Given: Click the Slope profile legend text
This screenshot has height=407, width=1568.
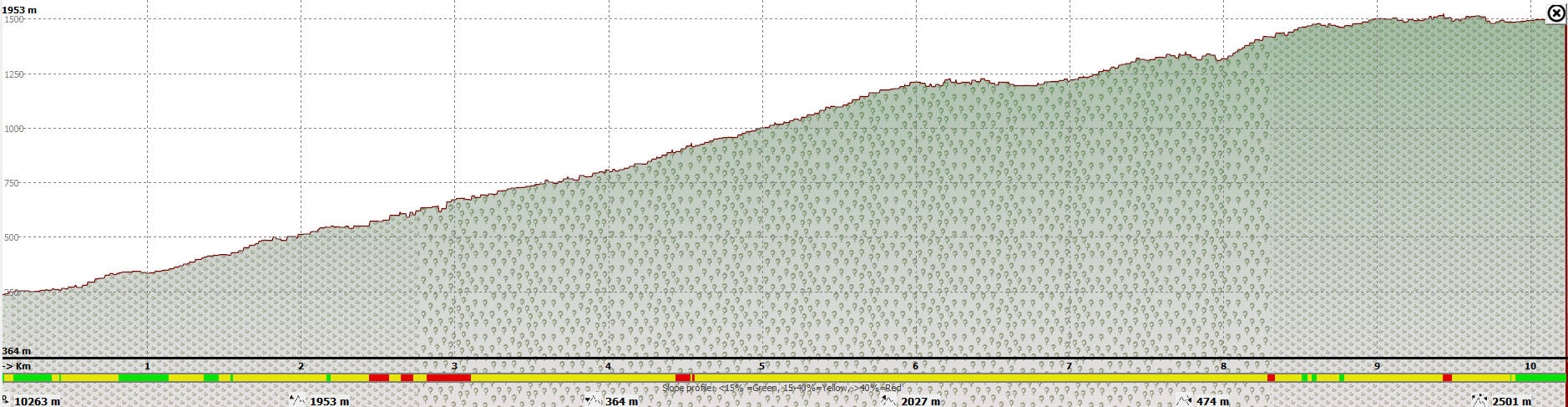Looking at the screenshot, I should tap(781, 388).
